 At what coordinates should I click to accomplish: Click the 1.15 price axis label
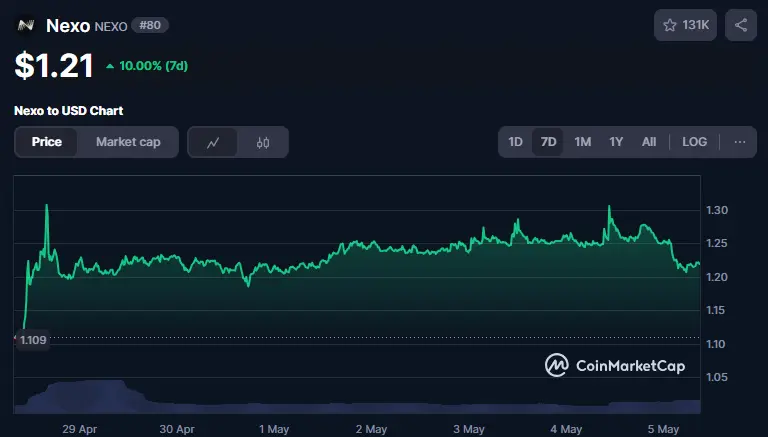coord(716,310)
